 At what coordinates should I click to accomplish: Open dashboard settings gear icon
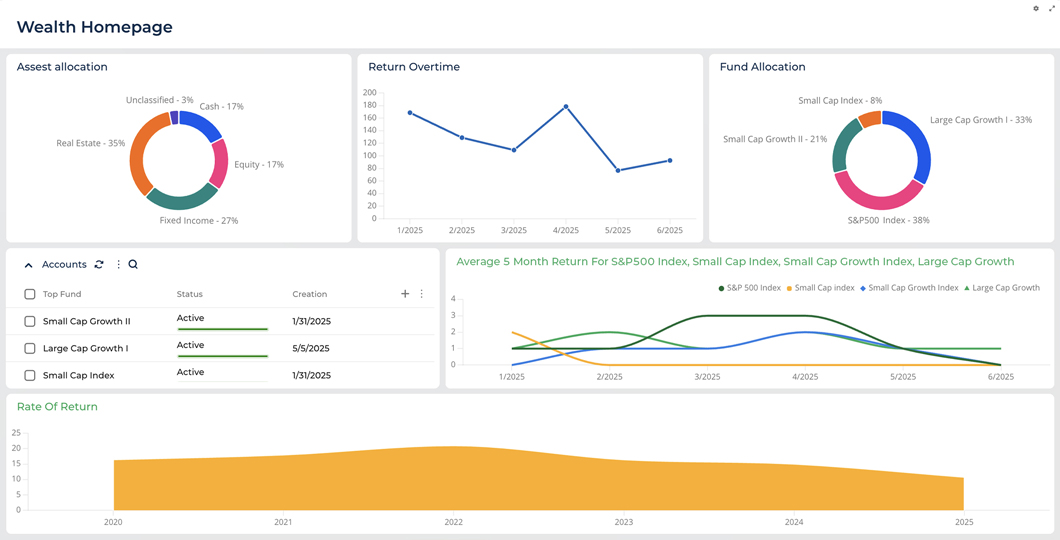[x=1036, y=8]
